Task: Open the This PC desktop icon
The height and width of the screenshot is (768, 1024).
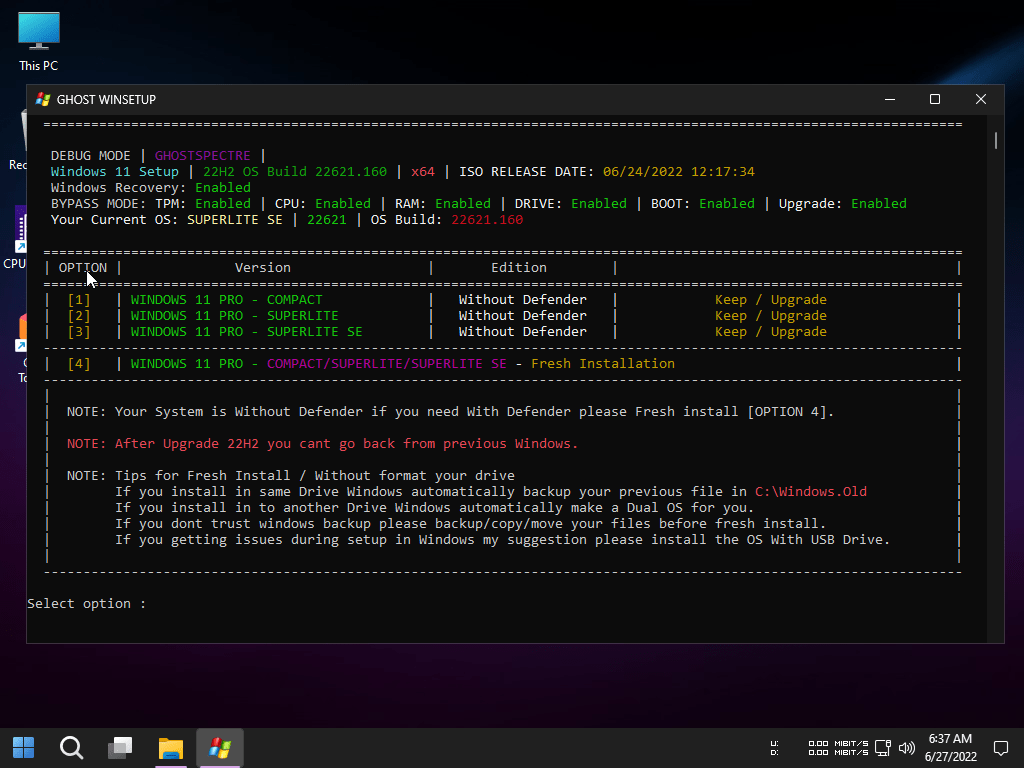Action: coord(38,40)
